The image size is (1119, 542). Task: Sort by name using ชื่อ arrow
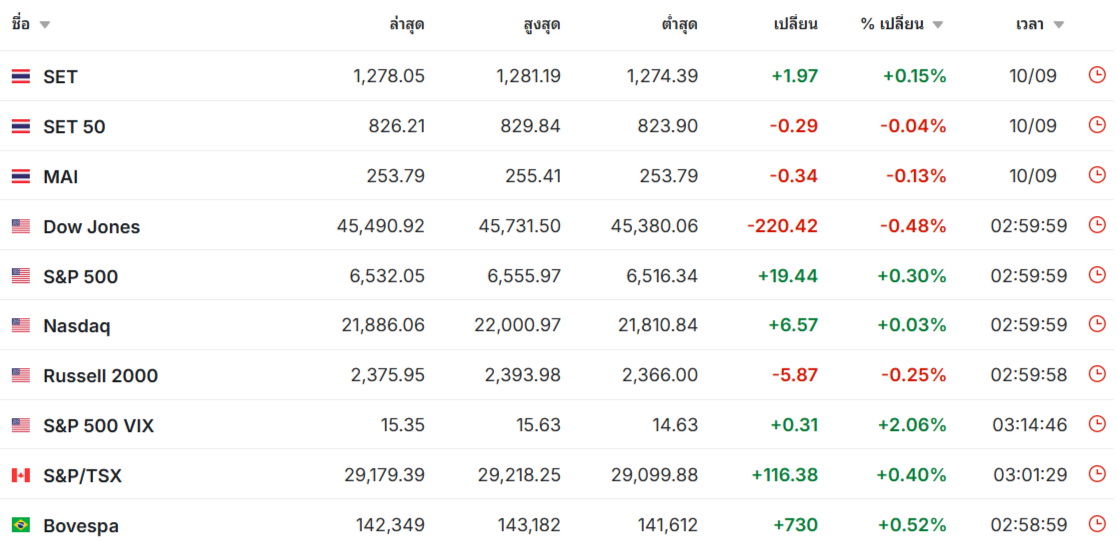(x=44, y=25)
